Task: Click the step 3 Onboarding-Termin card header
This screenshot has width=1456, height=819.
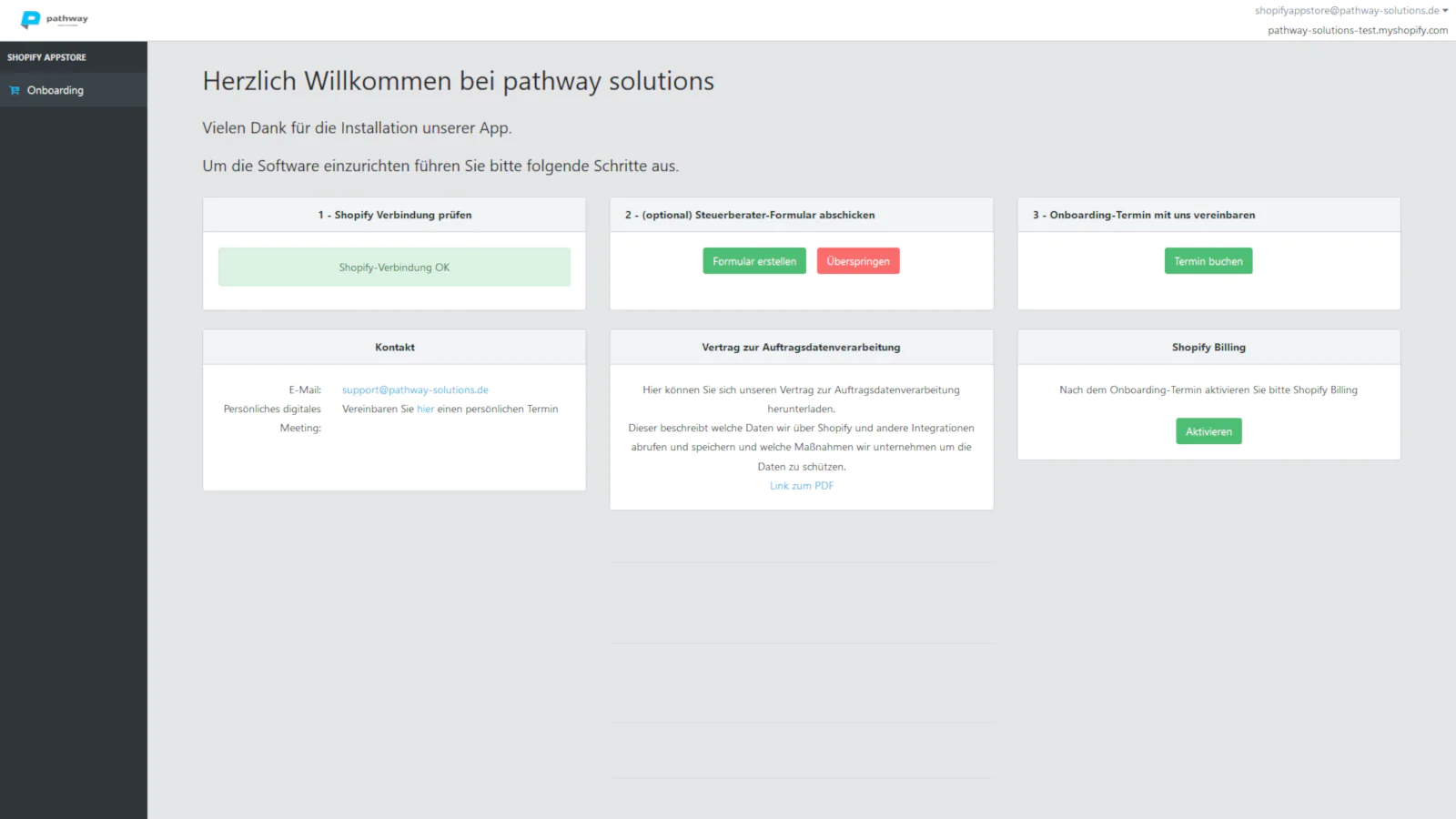Action: (x=1208, y=215)
